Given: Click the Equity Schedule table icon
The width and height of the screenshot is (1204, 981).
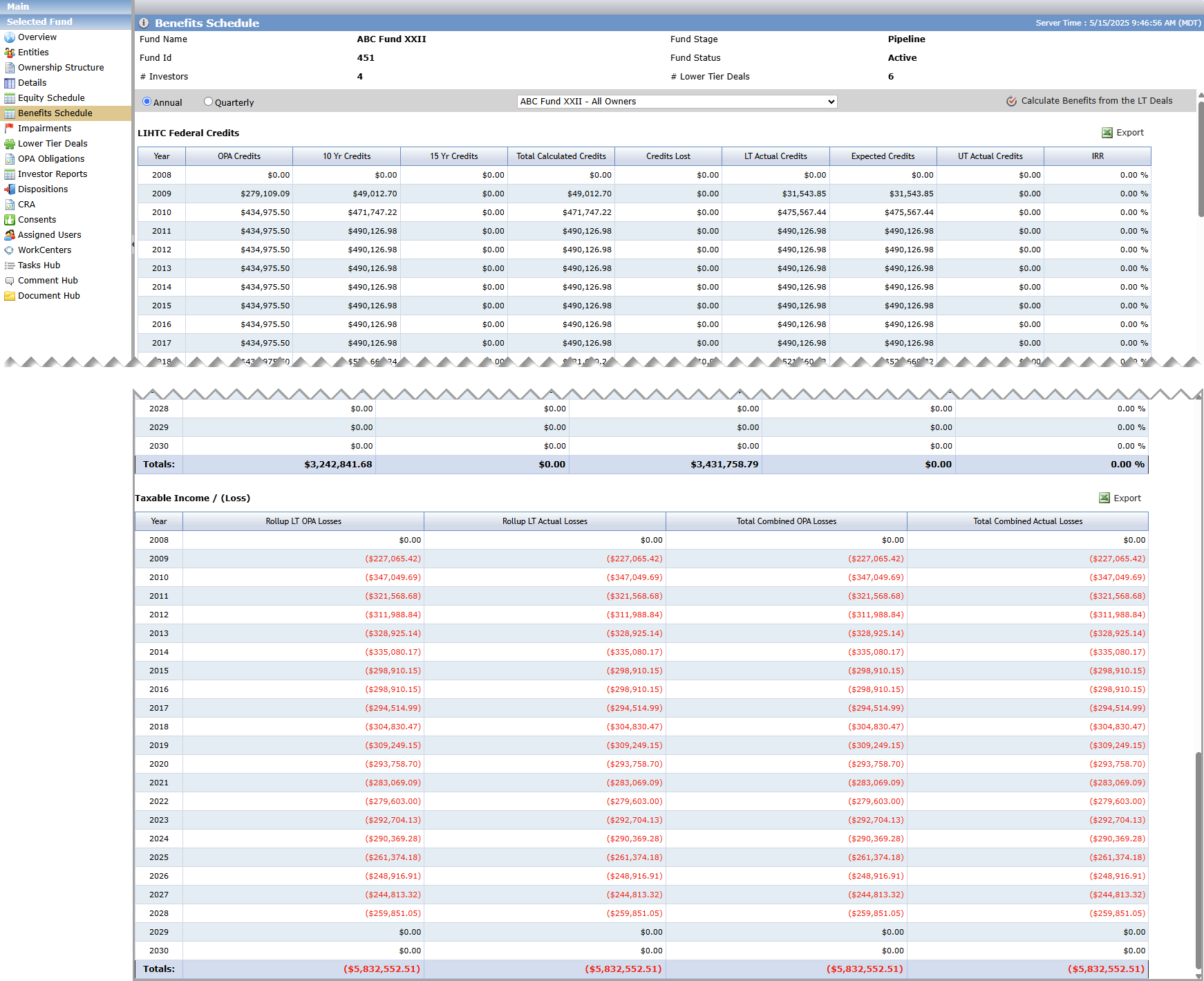Looking at the screenshot, I should pyautogui.click(x=10, y=98).
